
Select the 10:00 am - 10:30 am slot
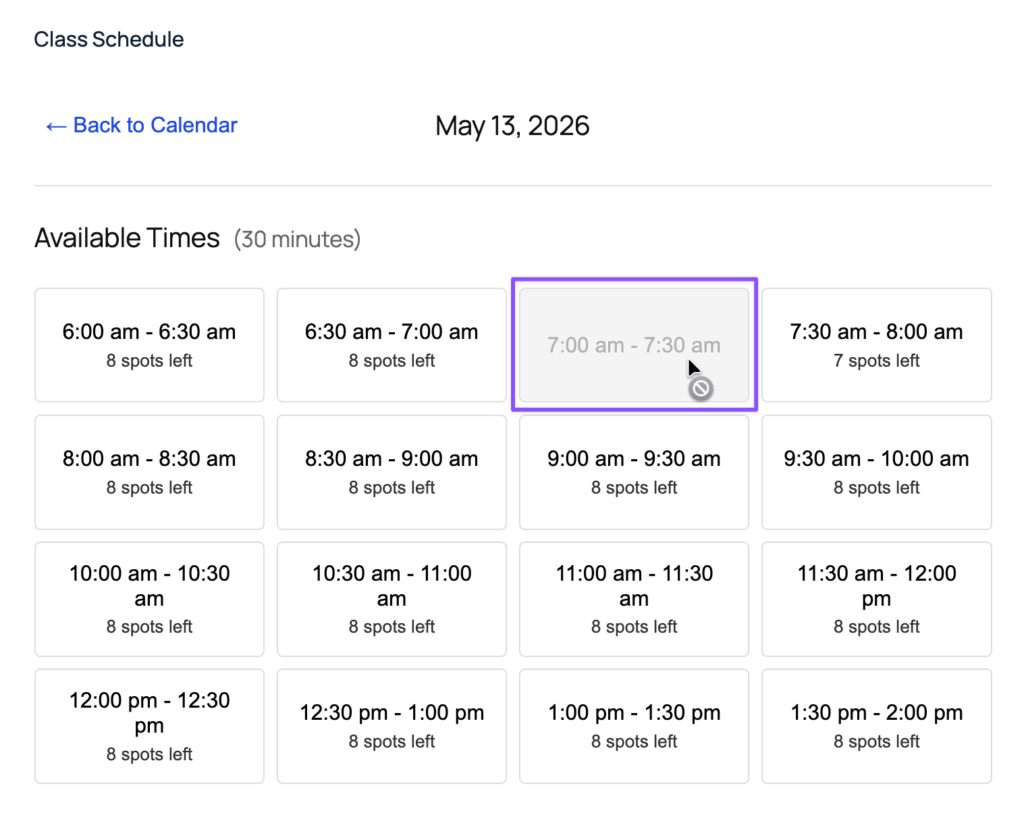(x=148, y=599)
